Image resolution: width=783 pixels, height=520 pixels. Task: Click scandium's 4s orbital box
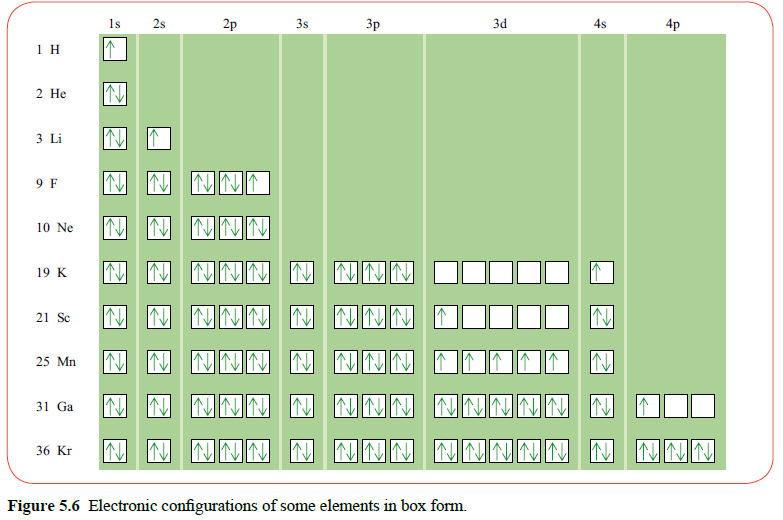(x=602, y=317)
